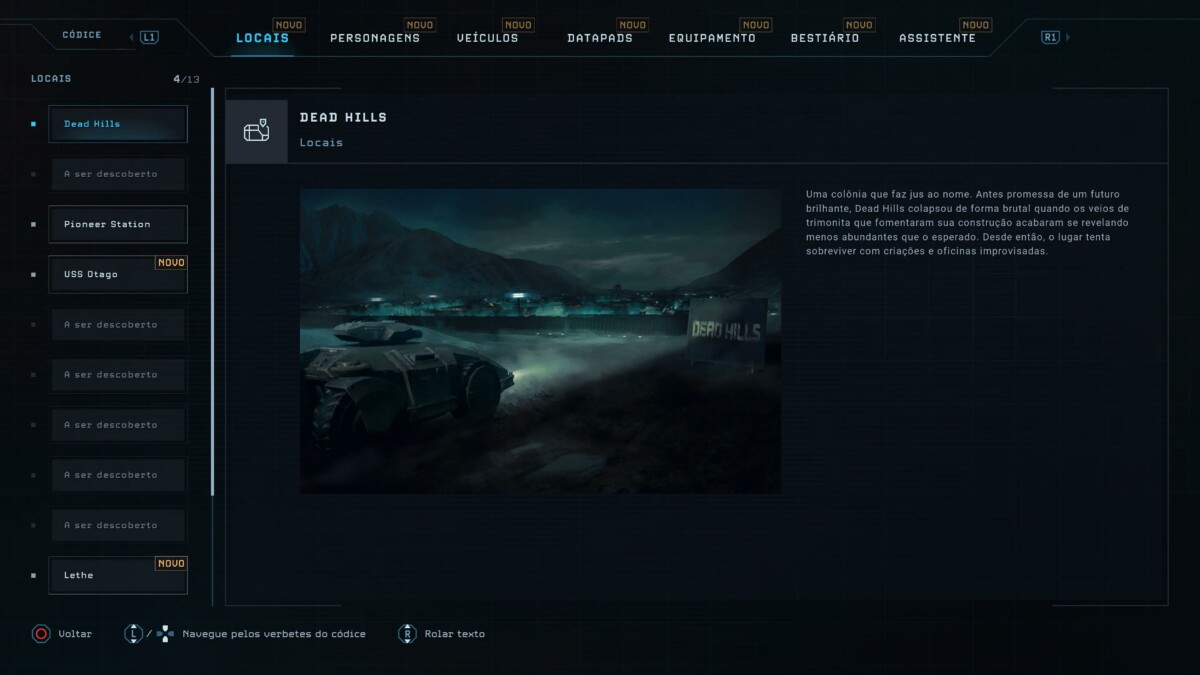Image resolution: width=1200 pixels, height=675 pixels.
Task: Click the 4/13 discovered counter
Action: click(x=186, y=79)
